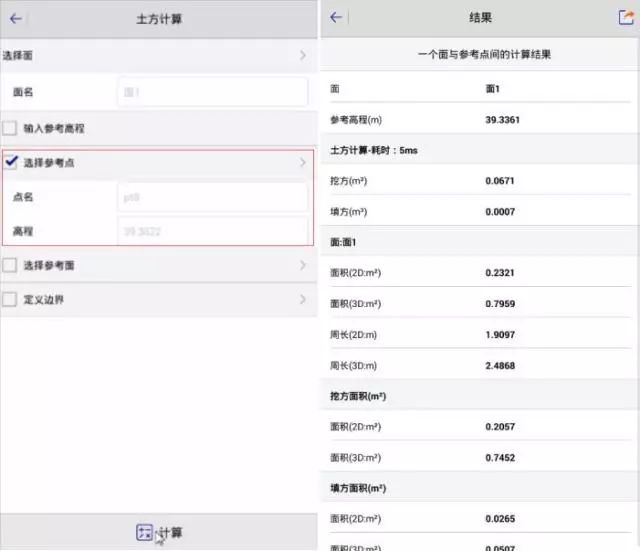Click the 周长(2D:m) label
The image size is (640, 551).
[x=353, y=335]
